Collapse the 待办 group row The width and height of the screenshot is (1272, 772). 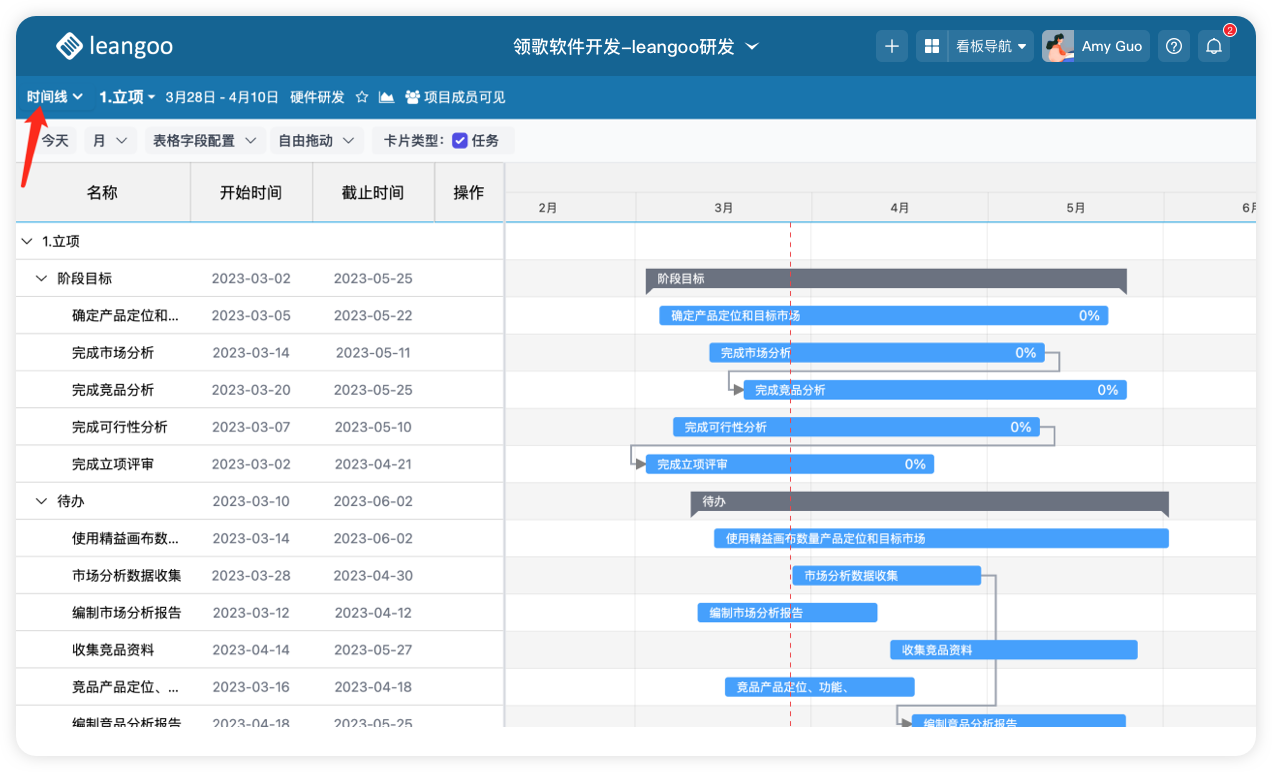pyautogui.click(x=41, y=501)
